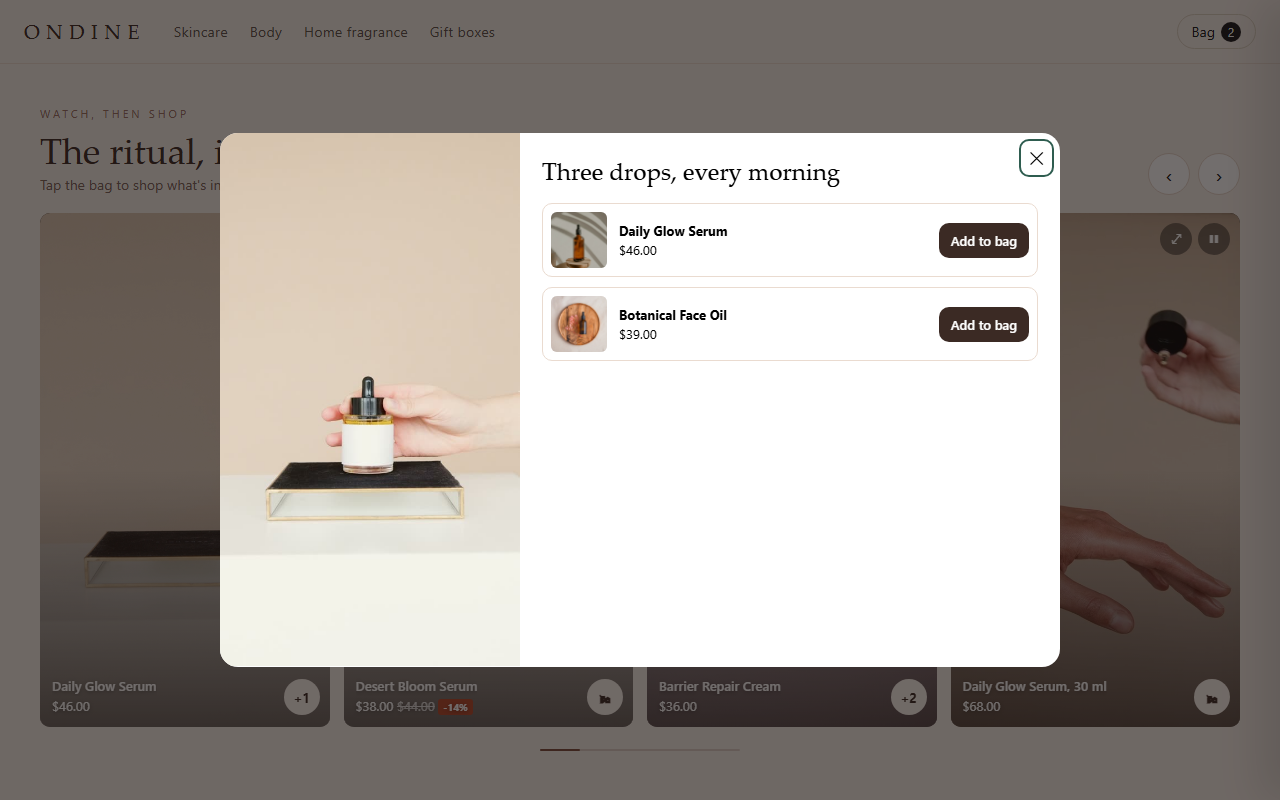Click the WATCH, THEN SHOP label
This screenshot has height=800, width=1280.
coord(114,114)
